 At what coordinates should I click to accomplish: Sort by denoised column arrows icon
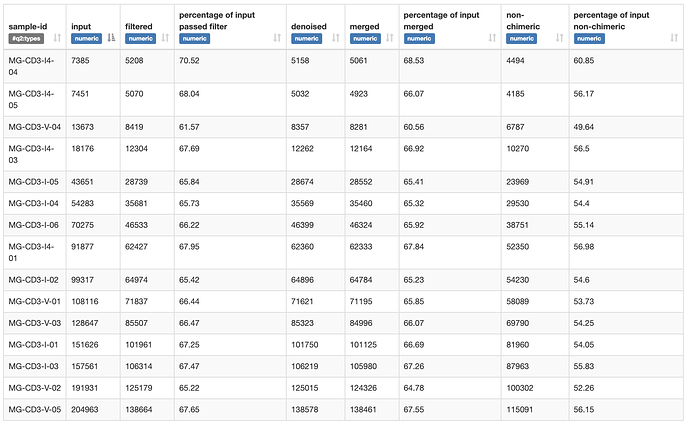(336, 38)
